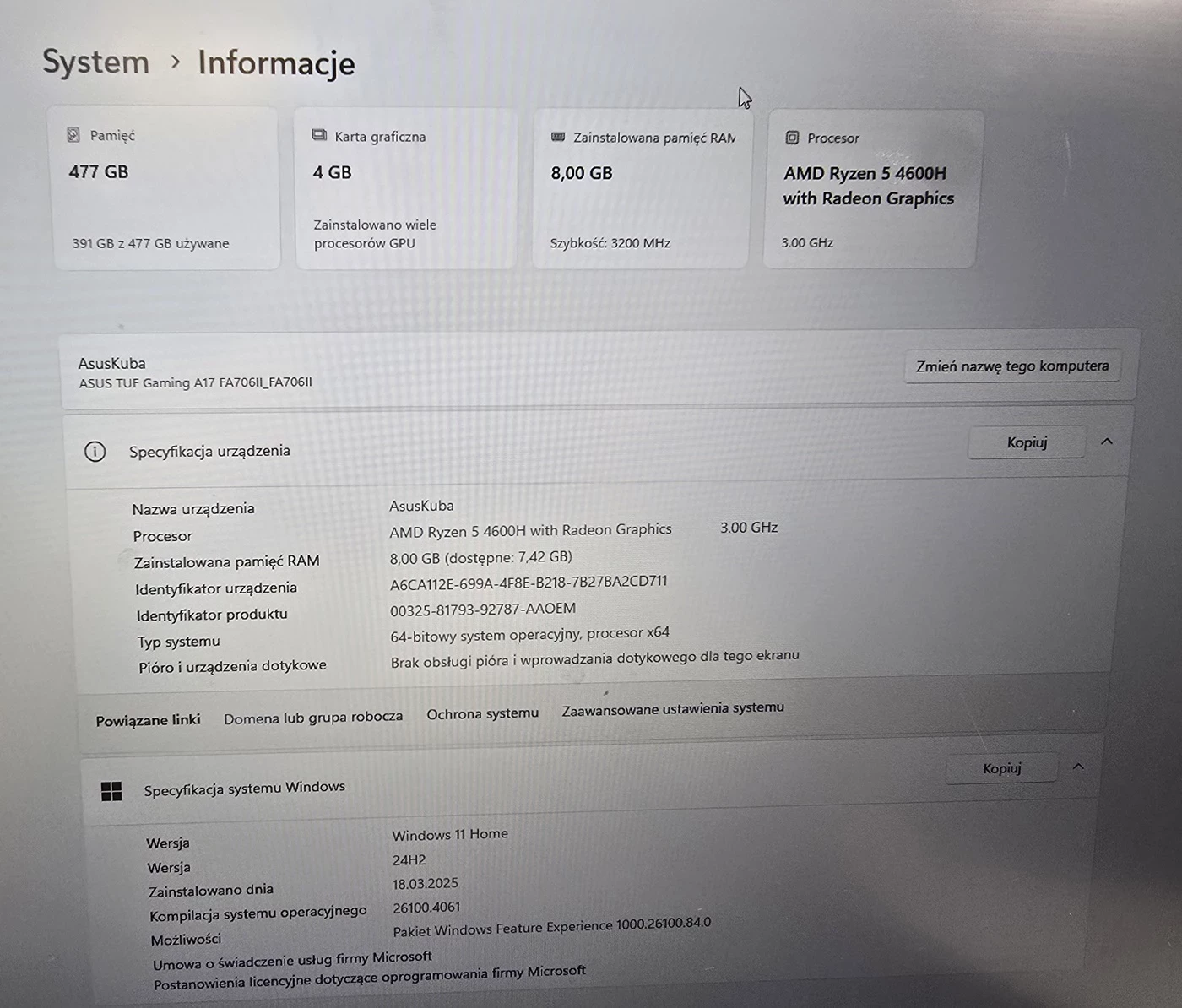Copy device specs with Kopiuj button
The width and height of the screenshot is (1182, 1008).
click(1027, 442)
